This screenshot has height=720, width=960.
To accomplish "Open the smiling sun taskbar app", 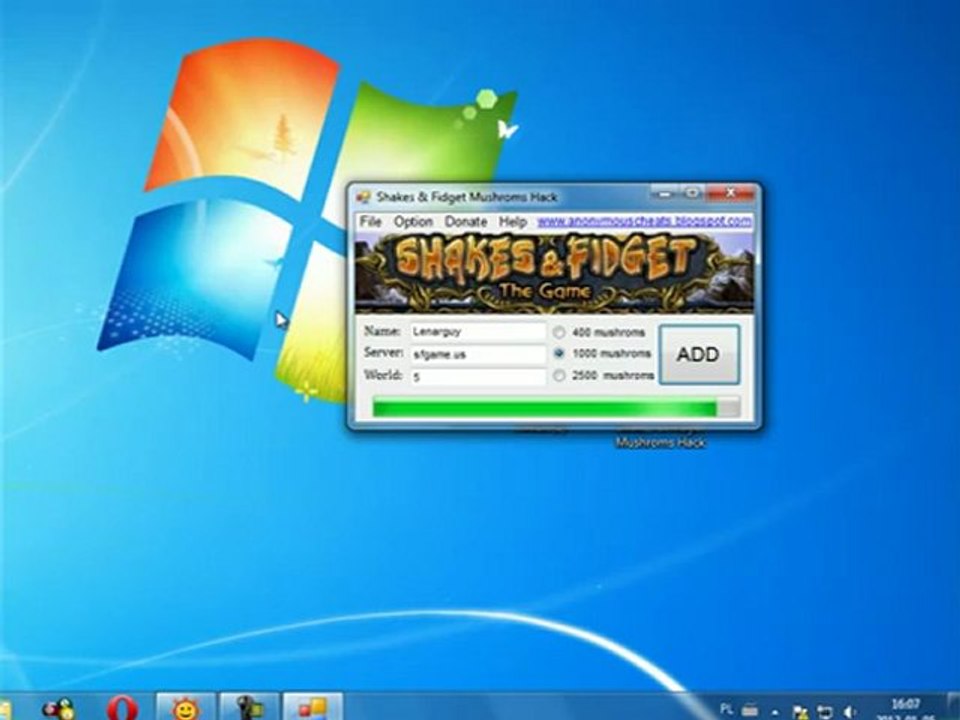I will (x=186, y=708).
